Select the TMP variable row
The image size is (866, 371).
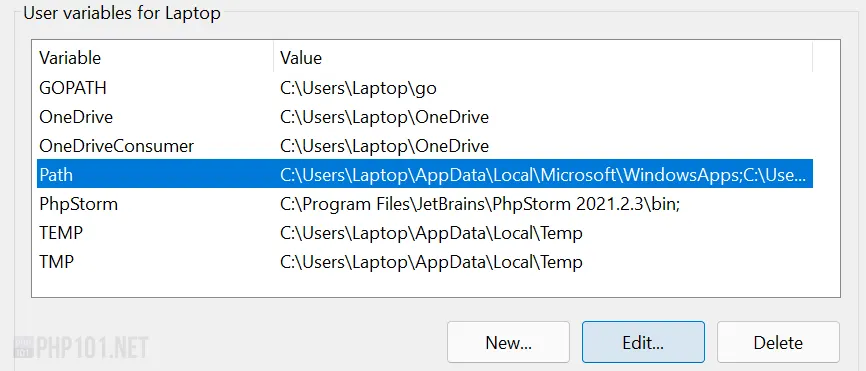pos(425,262)
